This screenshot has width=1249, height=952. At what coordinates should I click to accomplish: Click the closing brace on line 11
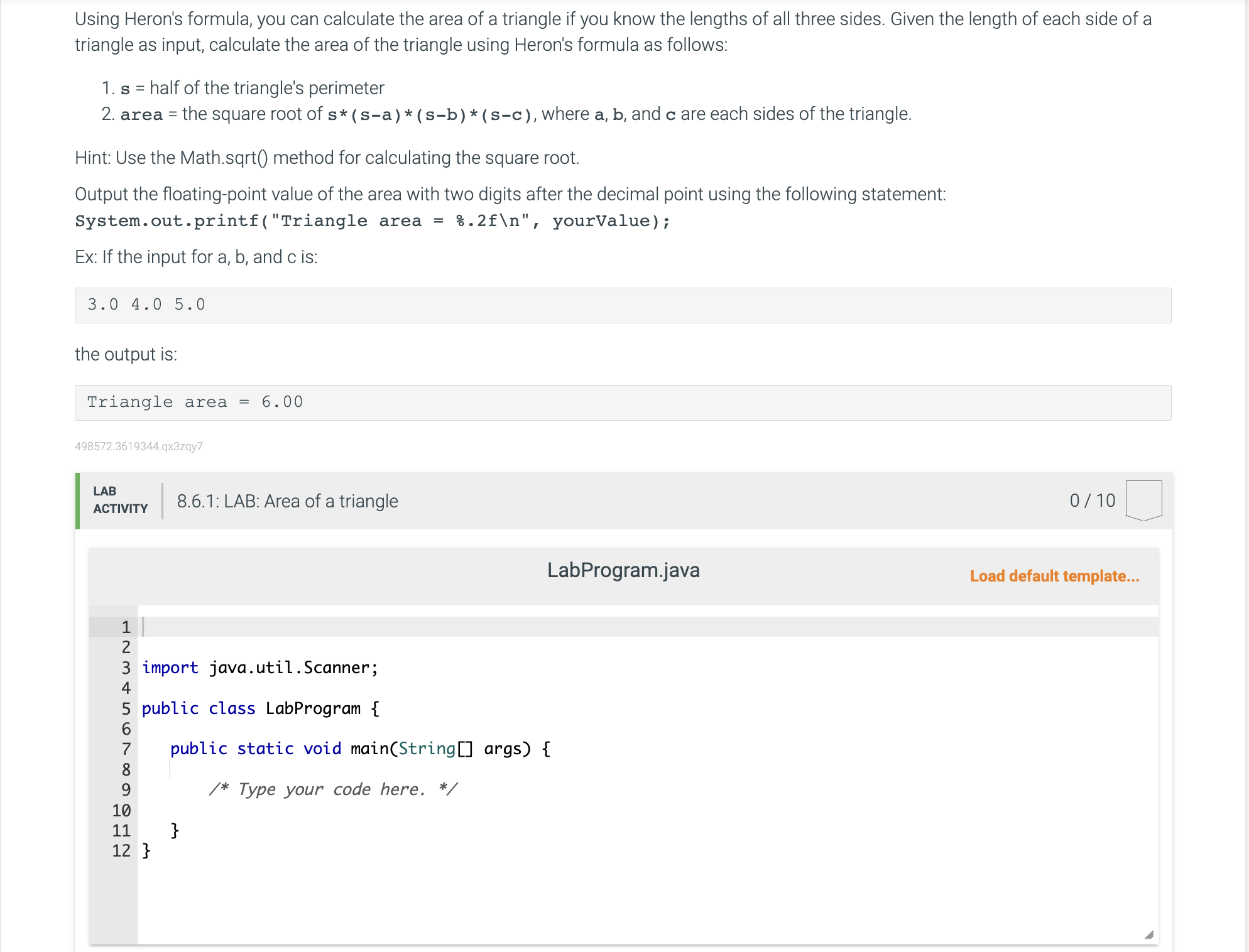click(175, 830)
